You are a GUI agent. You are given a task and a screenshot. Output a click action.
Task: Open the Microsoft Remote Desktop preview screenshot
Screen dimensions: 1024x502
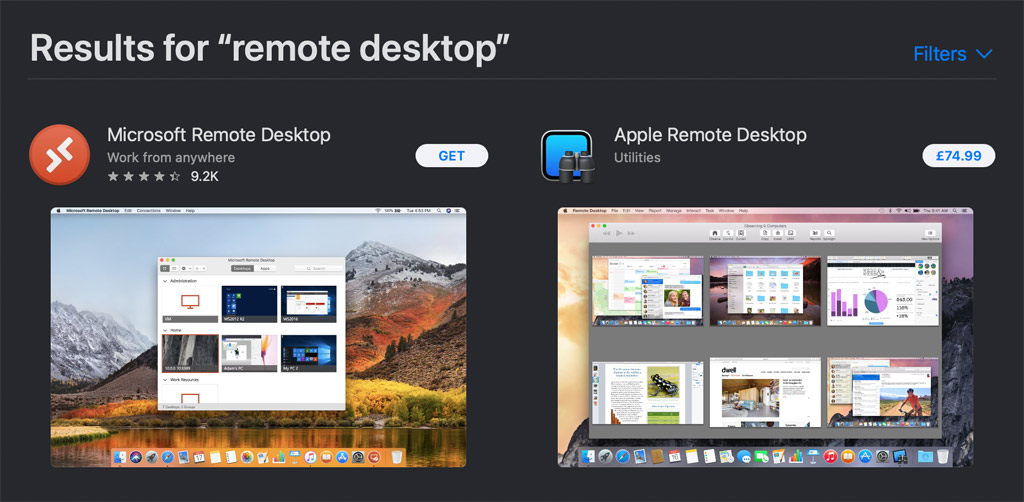[x=259, y=337]
